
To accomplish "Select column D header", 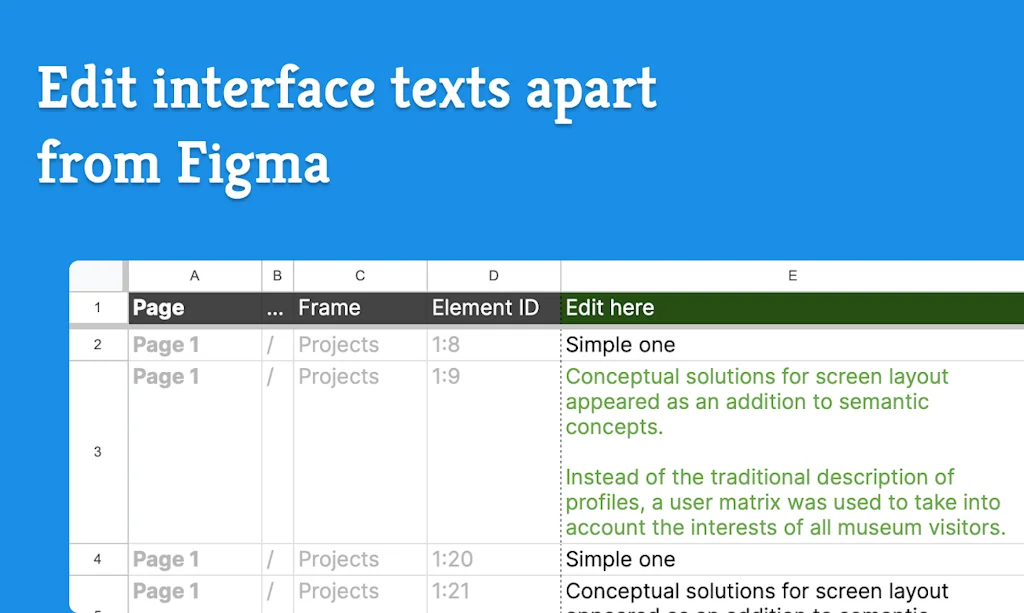I will pyautogui.click(x=493, y=276).
